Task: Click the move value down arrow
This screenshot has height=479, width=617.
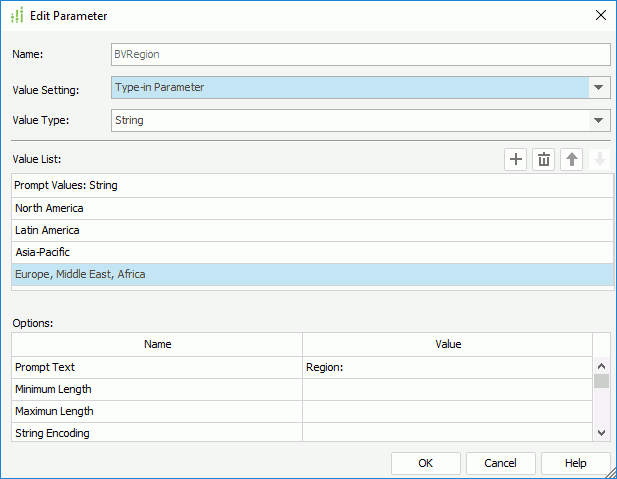Action: click(x=599, y=160)
